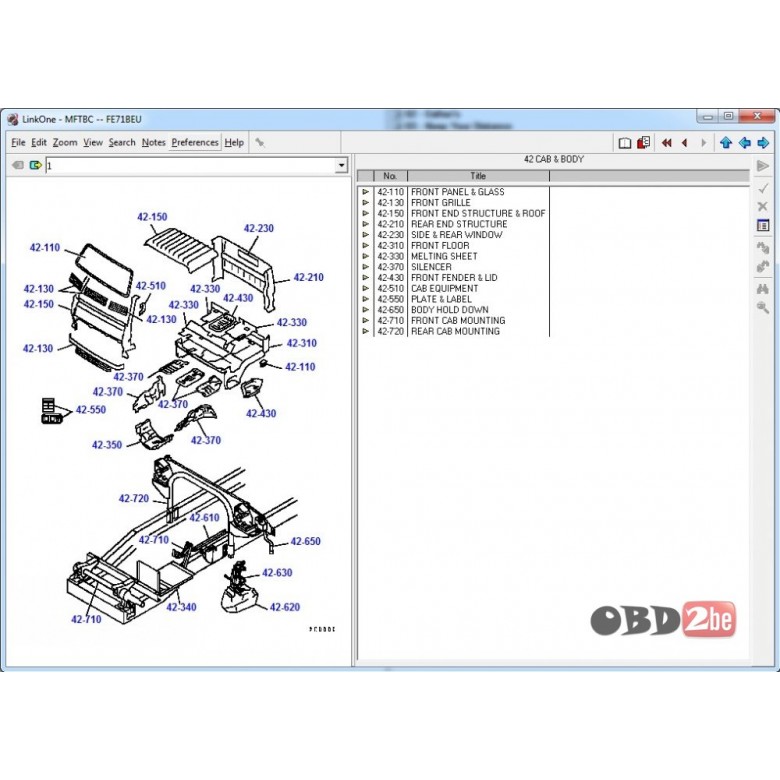Click callout 42-550 in the diagram
The image size is (780, 780).
click(91, 409)
